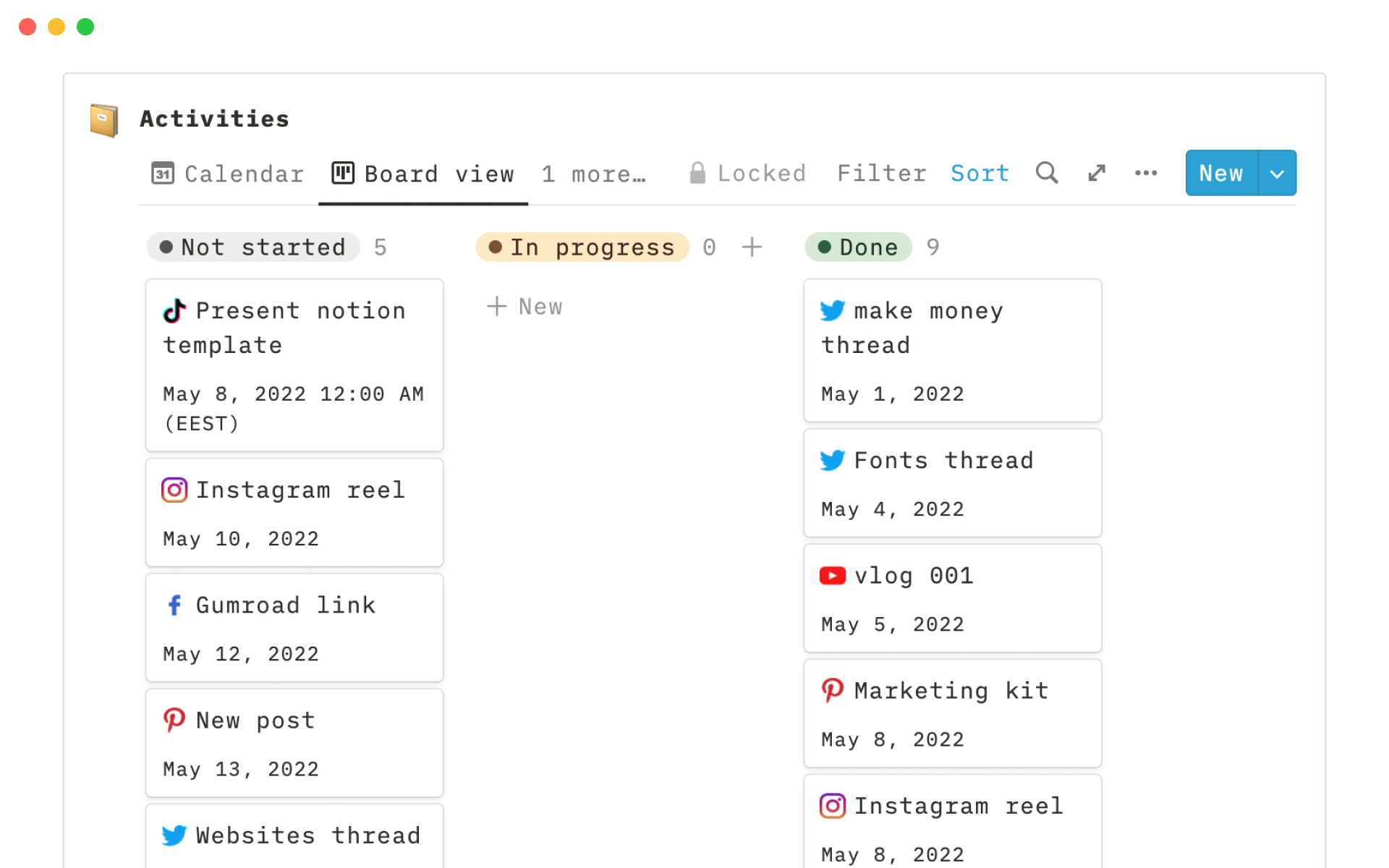This screenshot has height=868, width=1389.
Task: Open the Filter options
Action: tap(881, 174)
